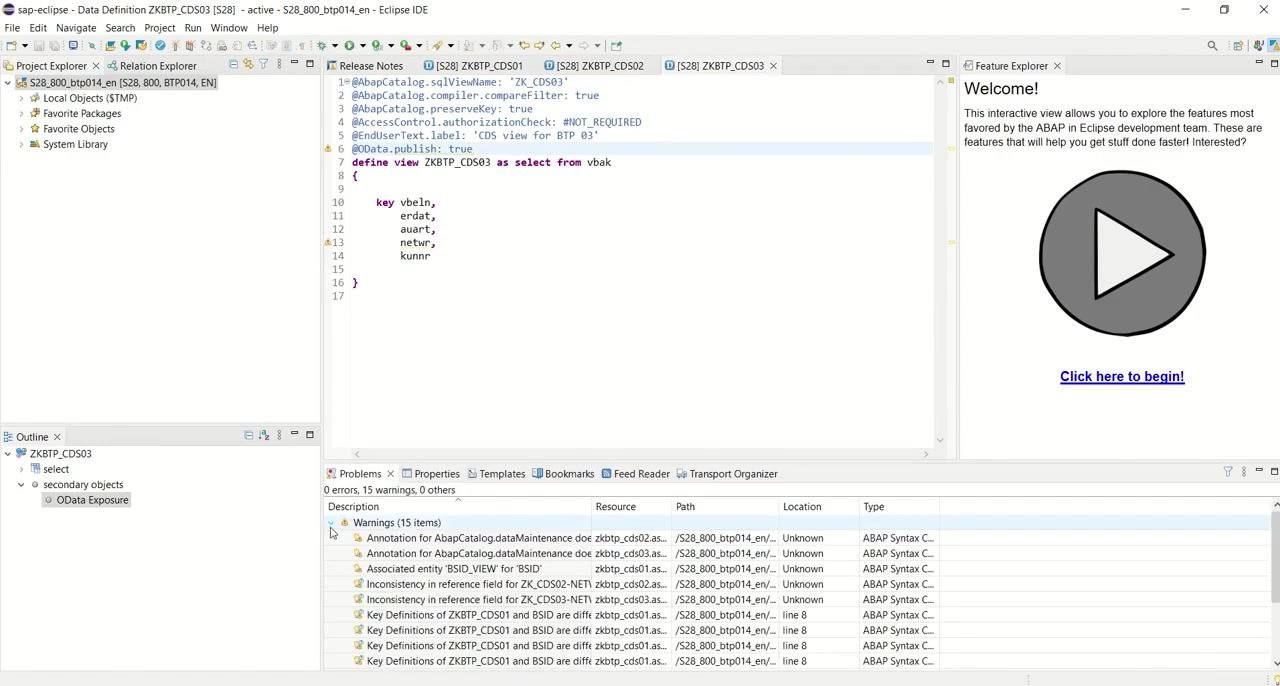Click the Sort icon in Outline view
1280x686 pixels.
(263, 435)
